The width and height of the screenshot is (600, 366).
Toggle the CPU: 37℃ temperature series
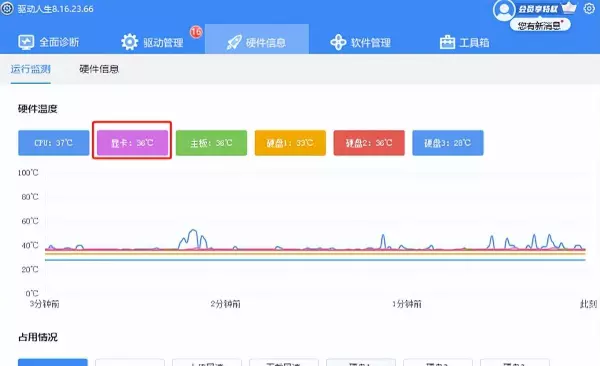54,143
